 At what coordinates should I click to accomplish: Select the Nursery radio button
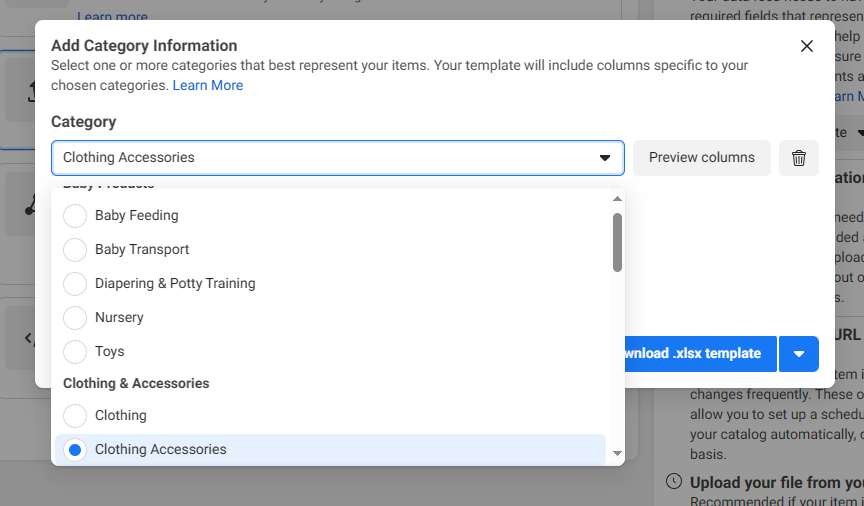tap(75, 318)
